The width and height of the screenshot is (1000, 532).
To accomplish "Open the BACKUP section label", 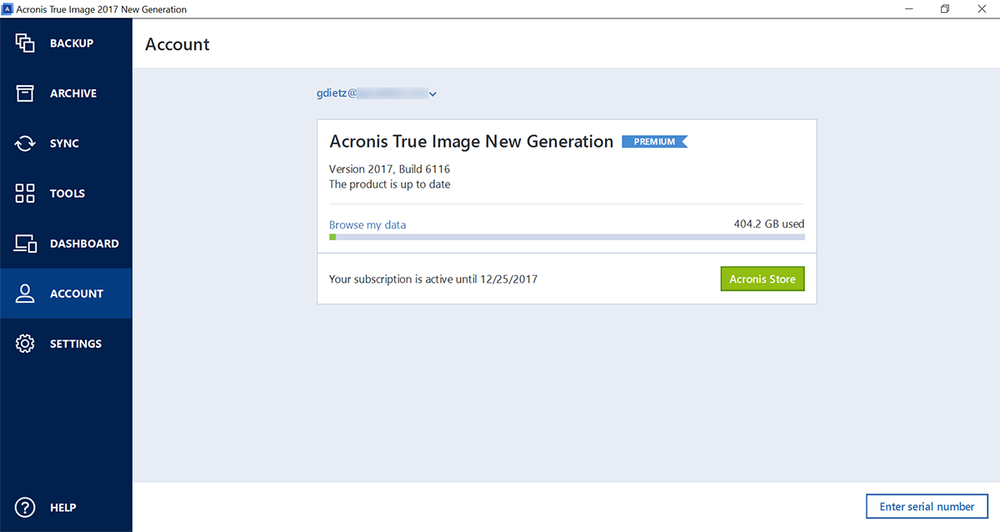I will click(71, 43).
